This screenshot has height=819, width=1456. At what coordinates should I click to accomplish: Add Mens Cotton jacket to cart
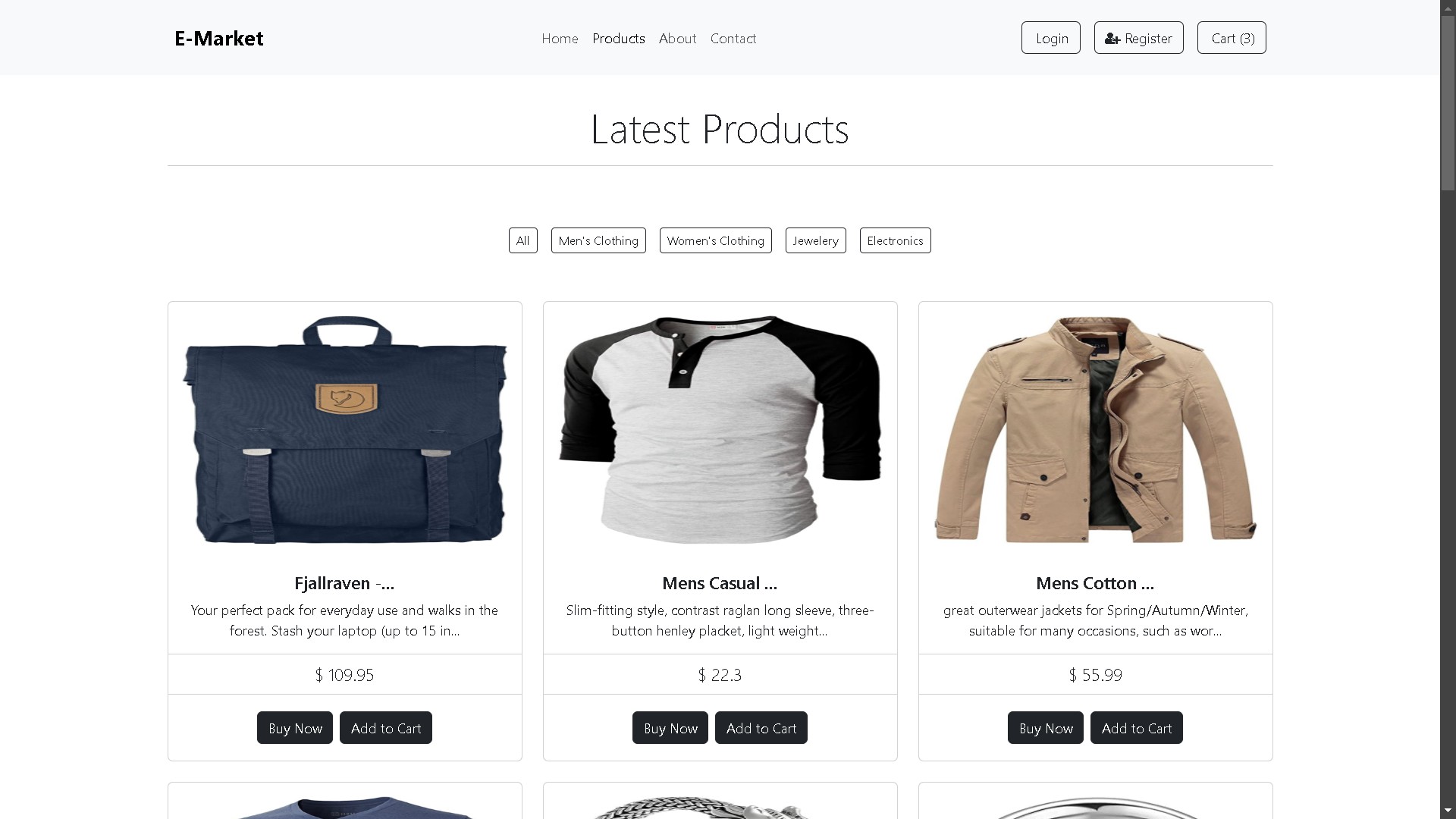[1136, 728]
